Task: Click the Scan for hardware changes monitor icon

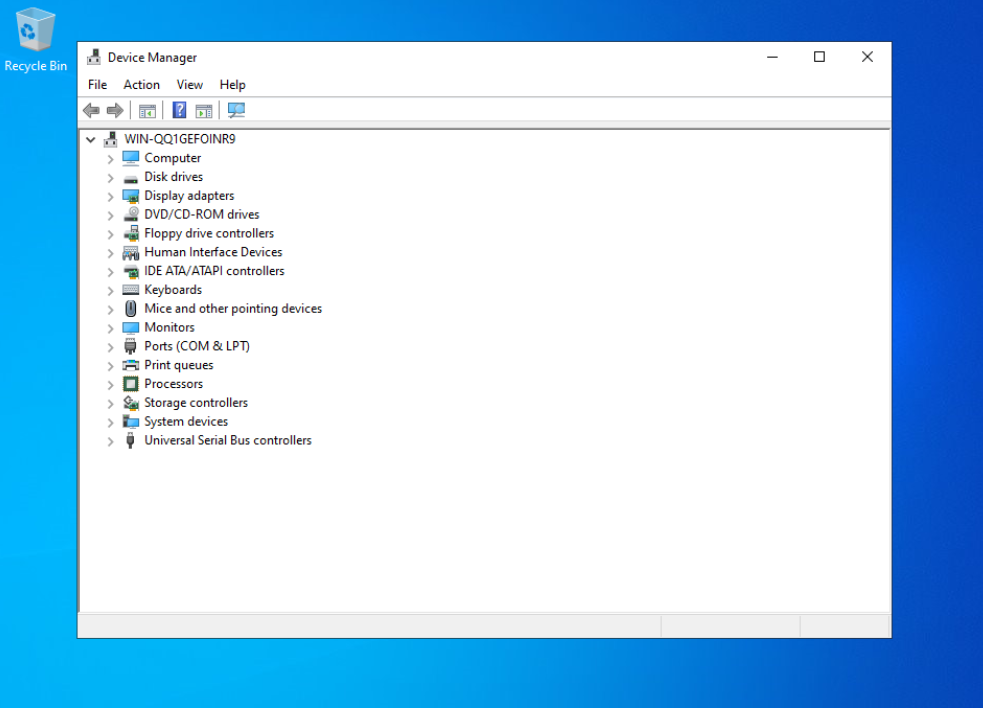Action: click(x=236, y=110)
